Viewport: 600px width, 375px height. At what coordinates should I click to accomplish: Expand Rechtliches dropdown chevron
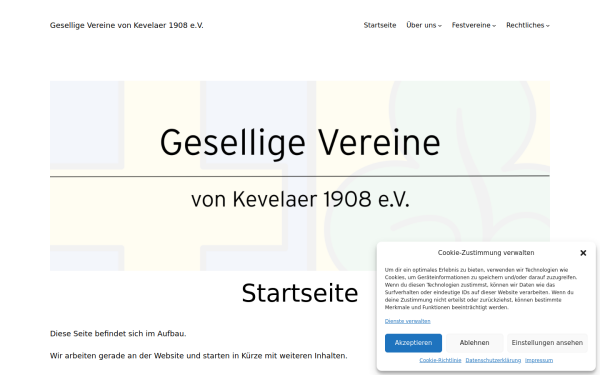[x=548, y=26]
